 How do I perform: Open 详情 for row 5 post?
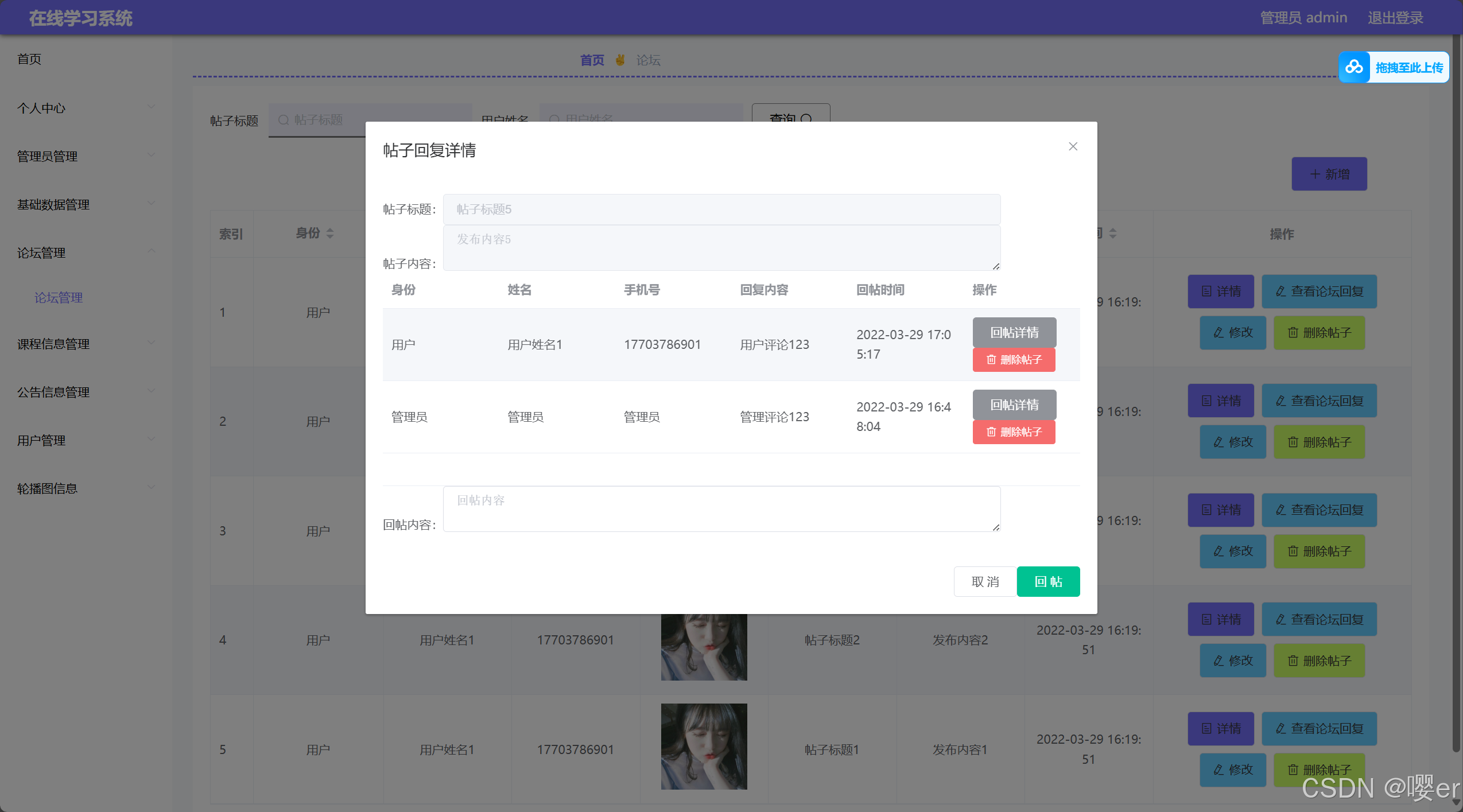1220,728
